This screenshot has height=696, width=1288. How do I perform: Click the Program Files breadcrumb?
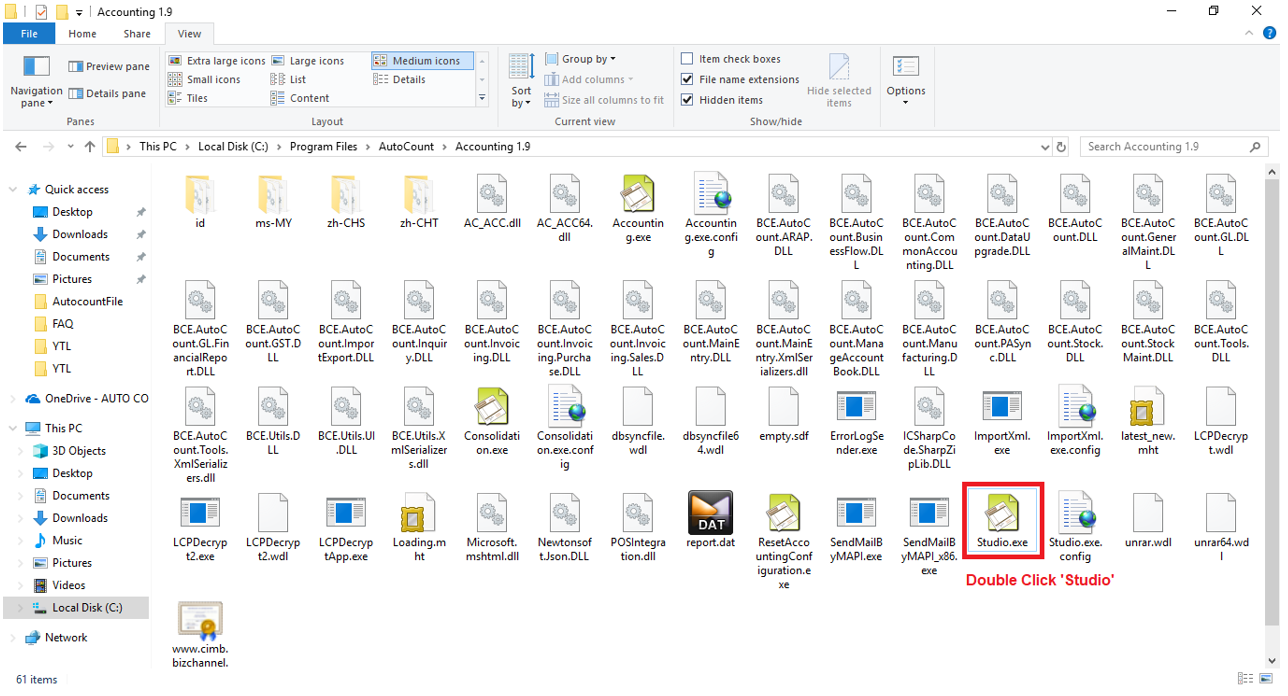coord(323,147)
